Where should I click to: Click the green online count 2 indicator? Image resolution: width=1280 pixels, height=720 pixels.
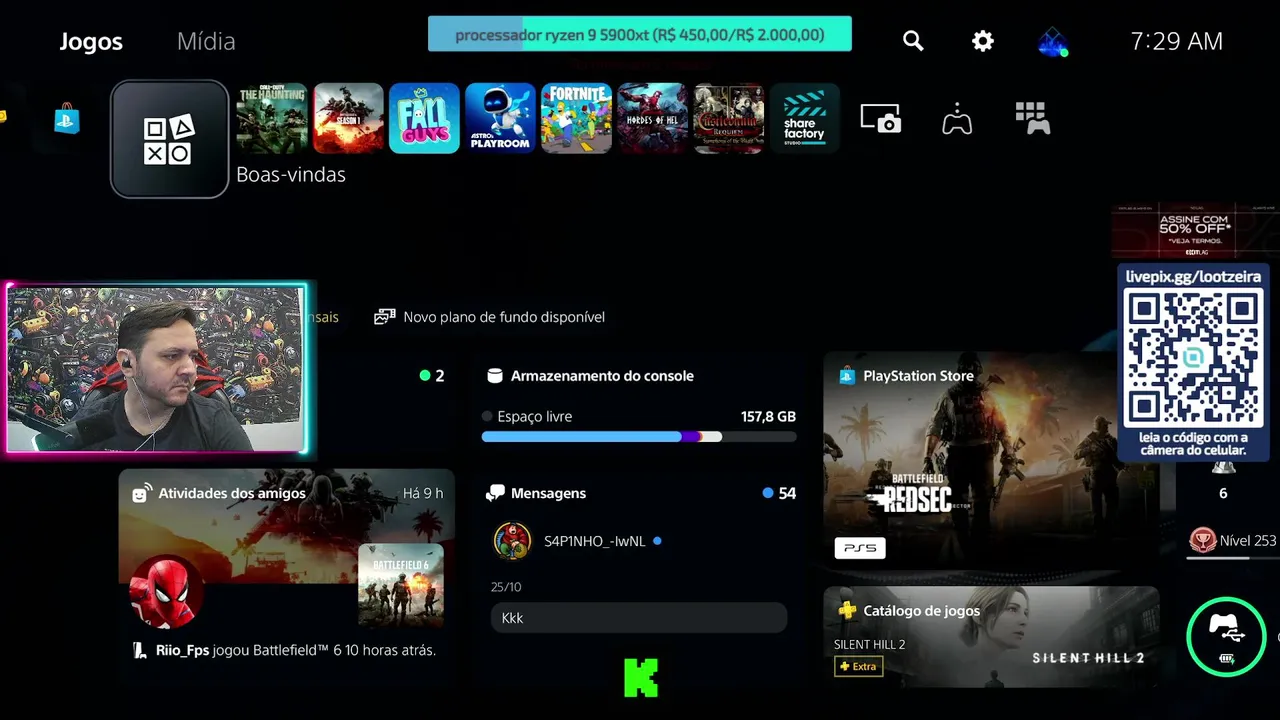pyautogui.click(x=432, y=376)
